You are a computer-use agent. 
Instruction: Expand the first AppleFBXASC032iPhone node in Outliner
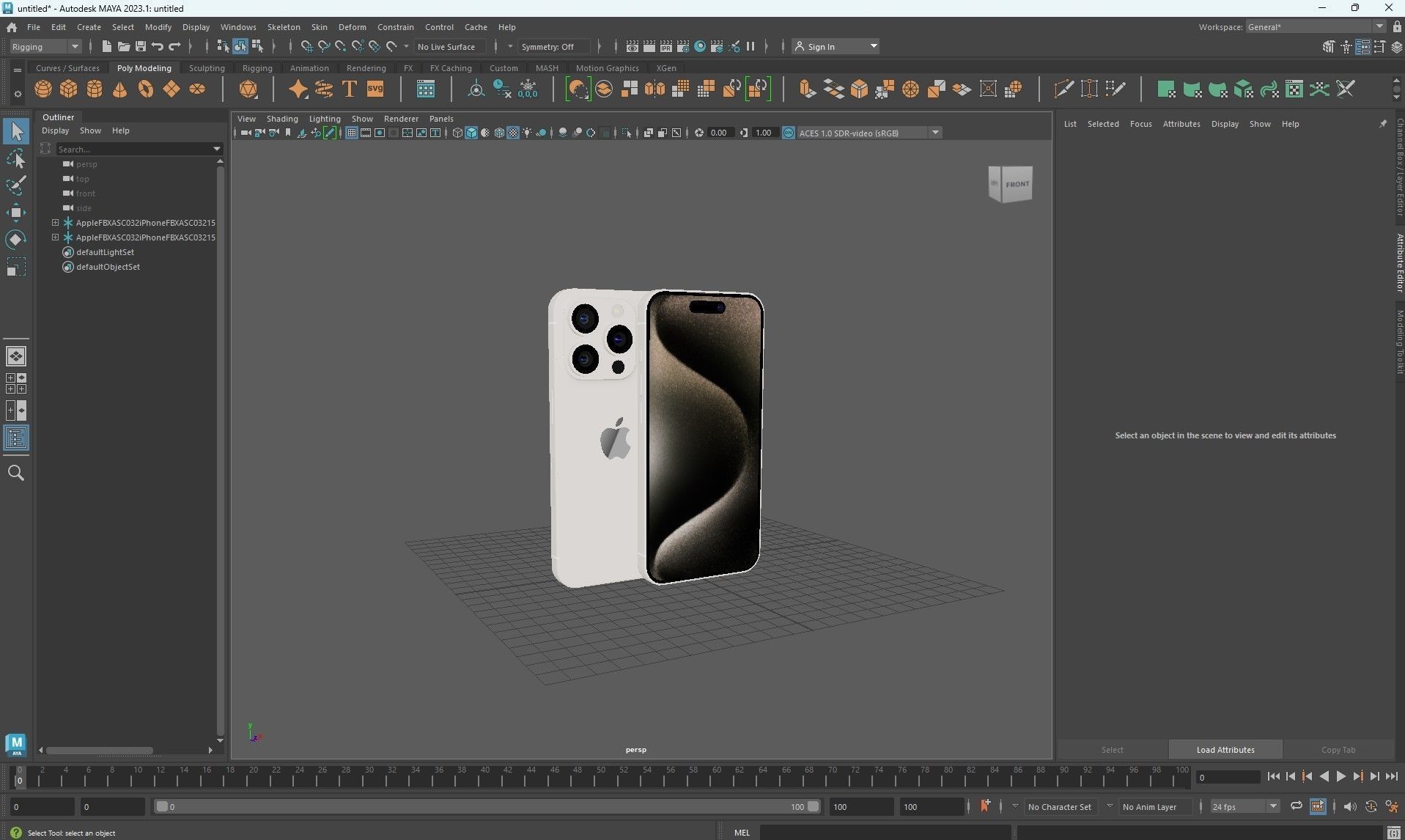[x=55, y=222]
